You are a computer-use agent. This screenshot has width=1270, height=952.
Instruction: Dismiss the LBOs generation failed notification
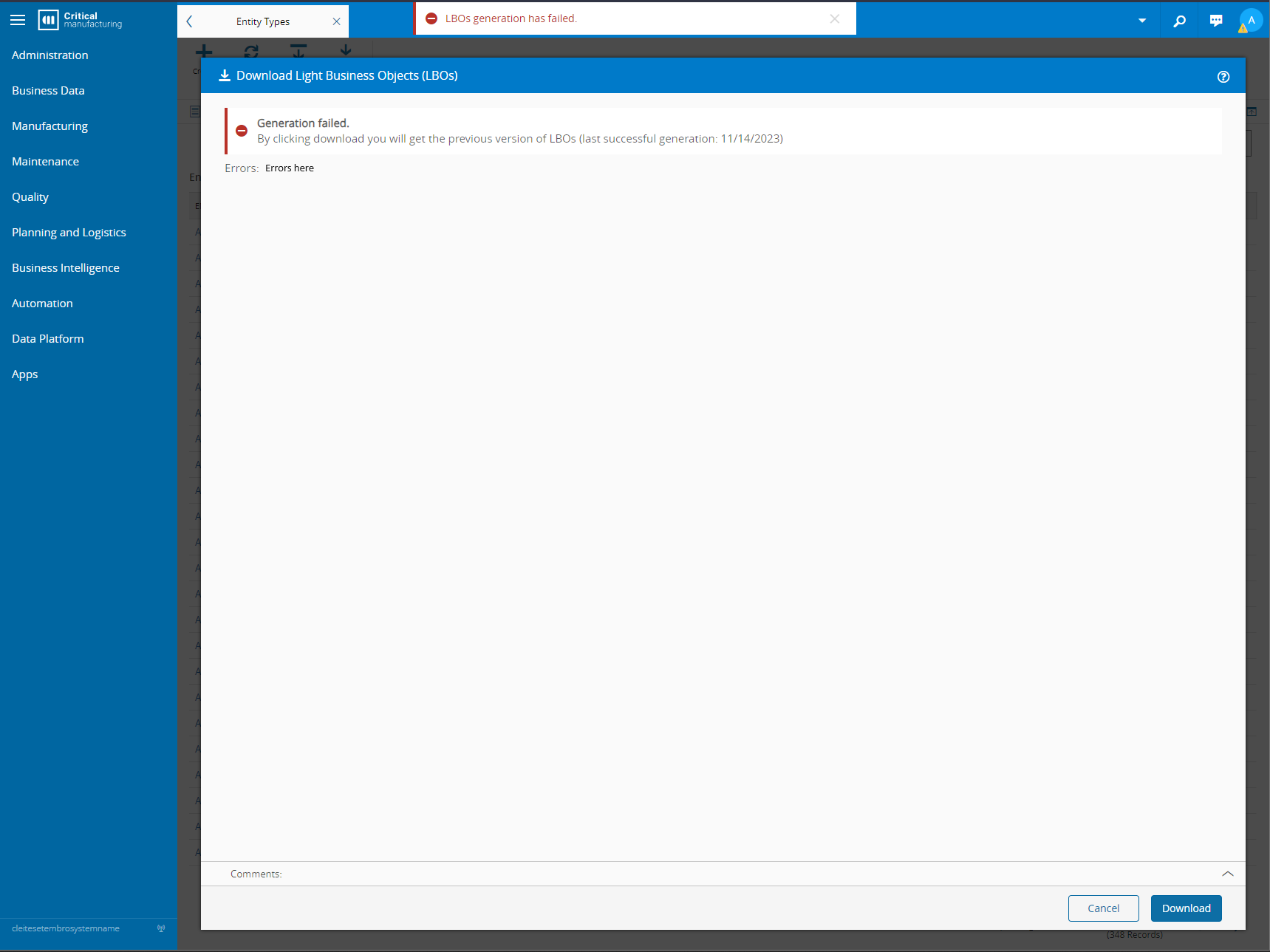coord(835,18)
